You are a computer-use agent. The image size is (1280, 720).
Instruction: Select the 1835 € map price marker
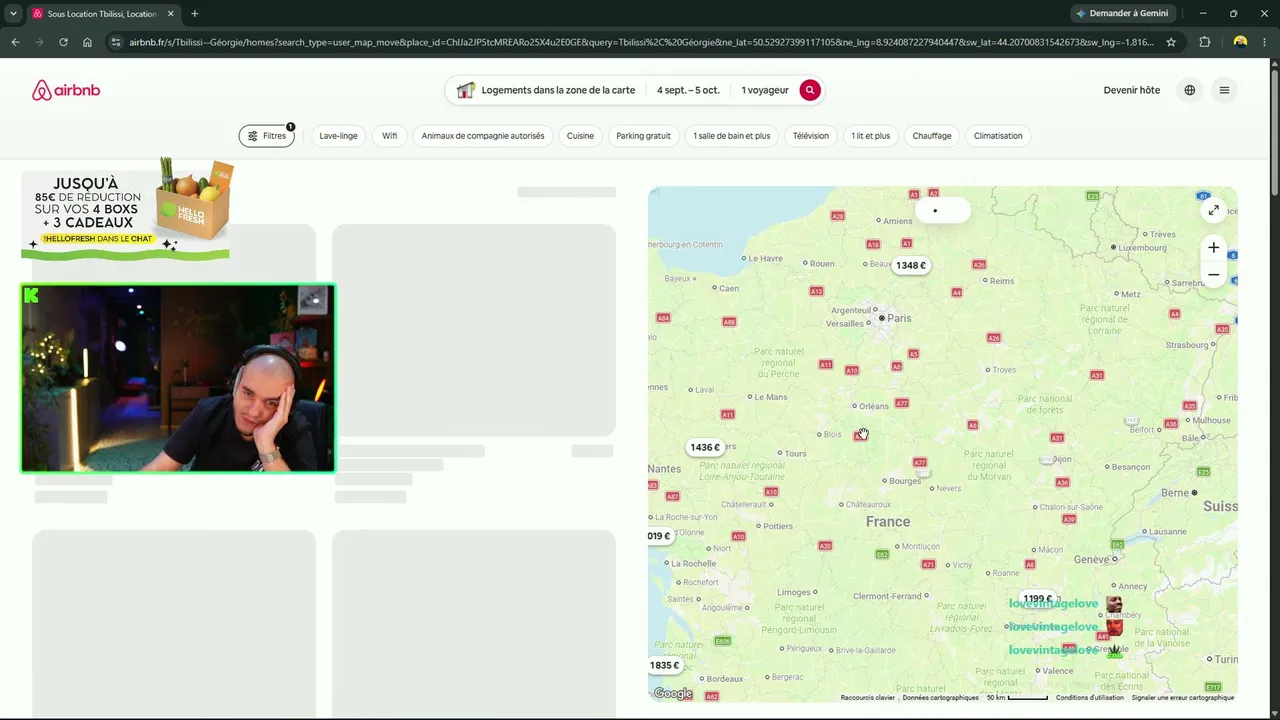click(664, 665)
